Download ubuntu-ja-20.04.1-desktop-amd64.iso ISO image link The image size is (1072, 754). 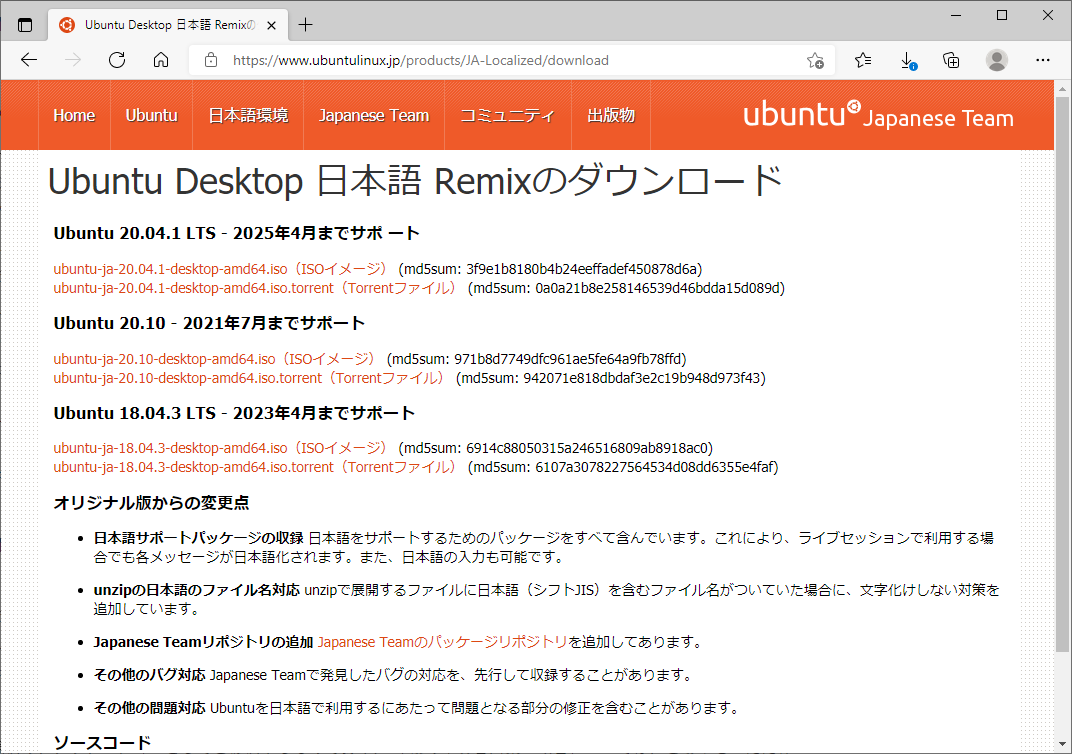coord(221,269)
